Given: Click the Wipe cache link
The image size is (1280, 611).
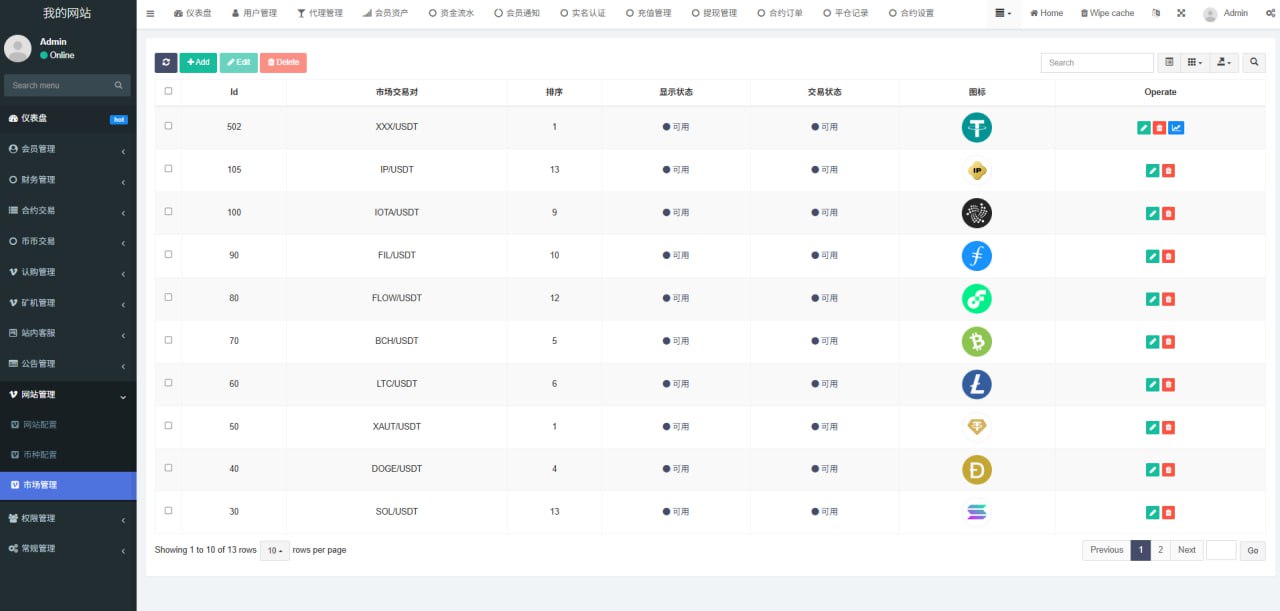Looking at the screenshot, I should tap(1107, 13).
